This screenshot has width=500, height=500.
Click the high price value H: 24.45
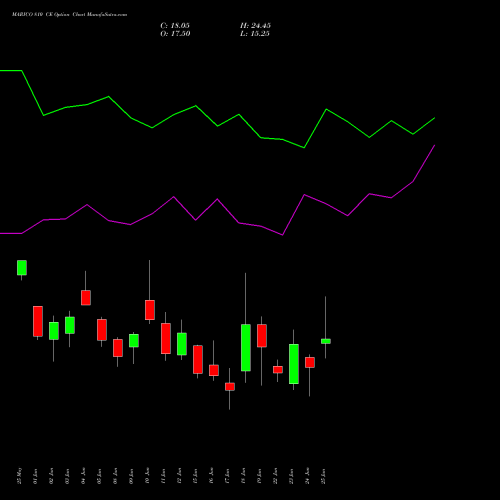click(255, 26)
